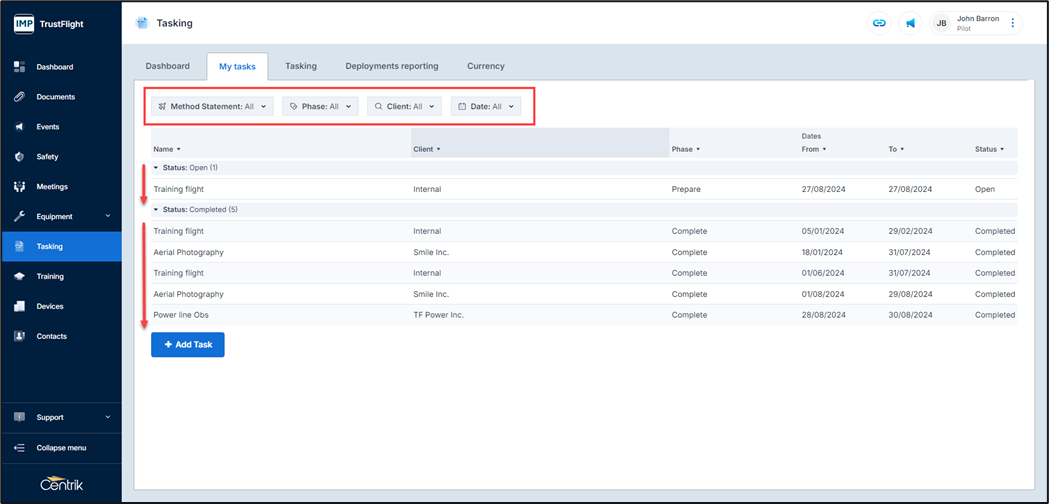This screenshot has height=504, width=1049.
Task: Click the Training graduation cap icon
Action: (x=19, y=276)
